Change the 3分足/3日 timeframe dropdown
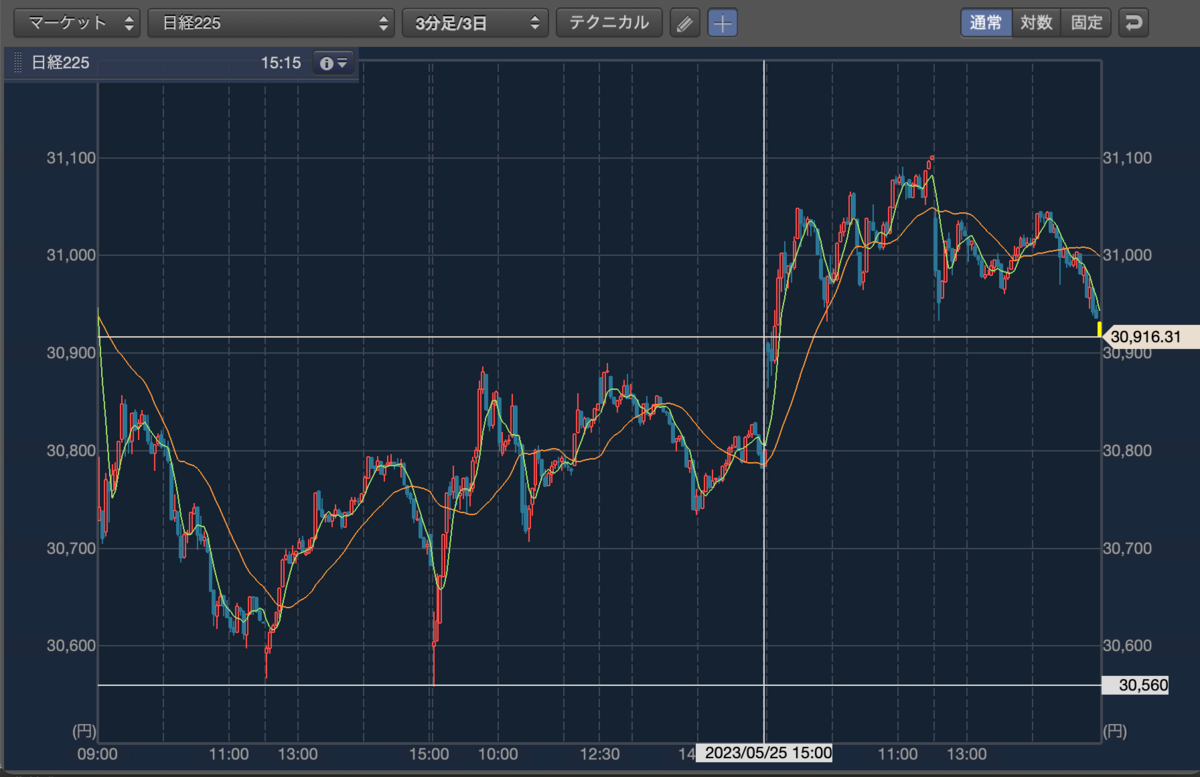Viewport: 1200px width, 777px height. [476, 22]
